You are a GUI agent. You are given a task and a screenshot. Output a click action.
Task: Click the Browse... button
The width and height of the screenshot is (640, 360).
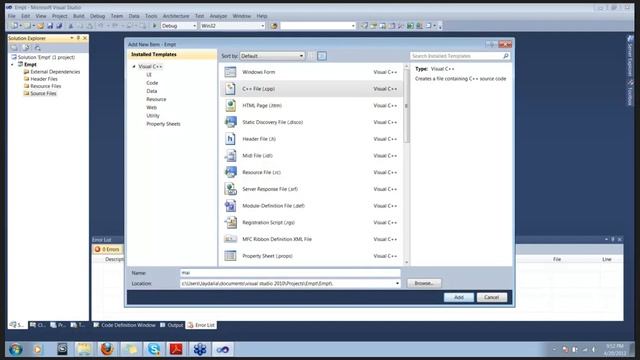point(424,283)
